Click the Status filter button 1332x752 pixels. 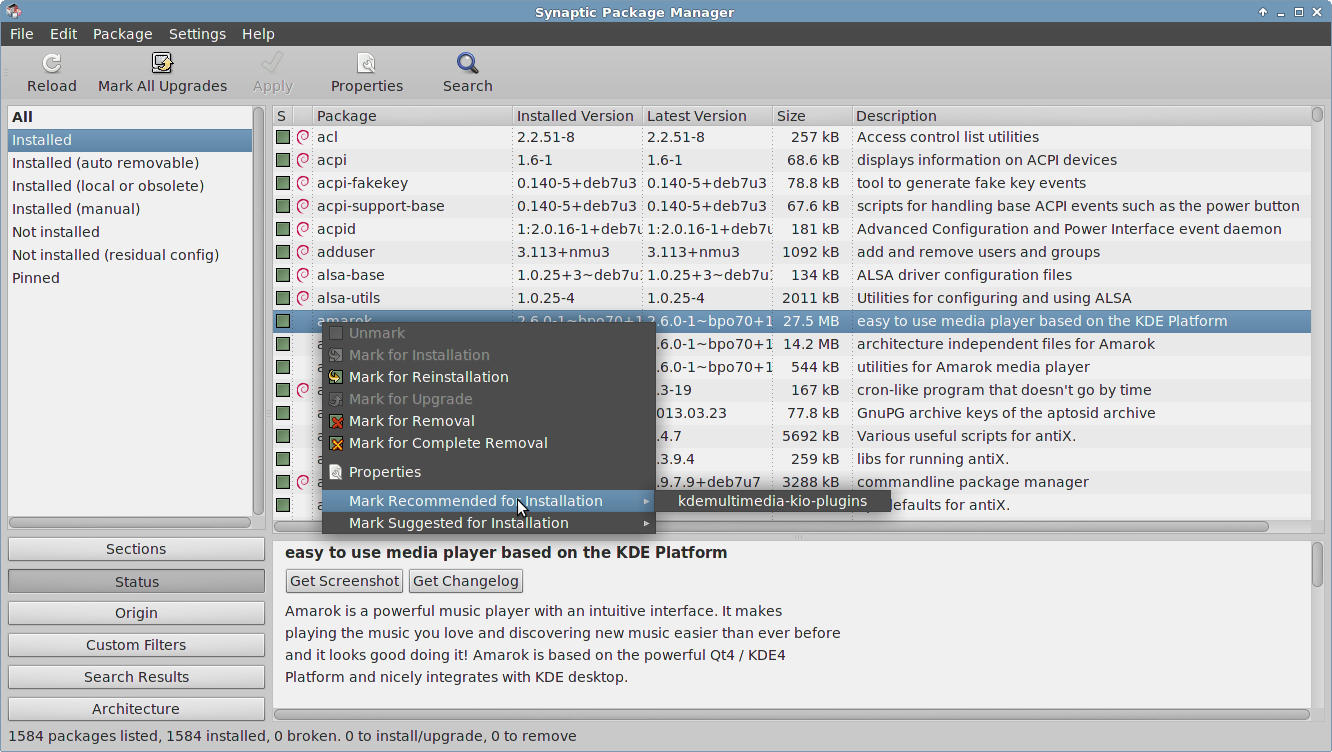[136, 582]
